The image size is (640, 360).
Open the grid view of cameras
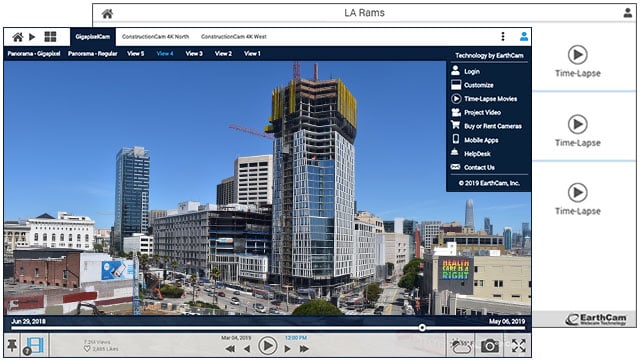[x=50, y=37]
